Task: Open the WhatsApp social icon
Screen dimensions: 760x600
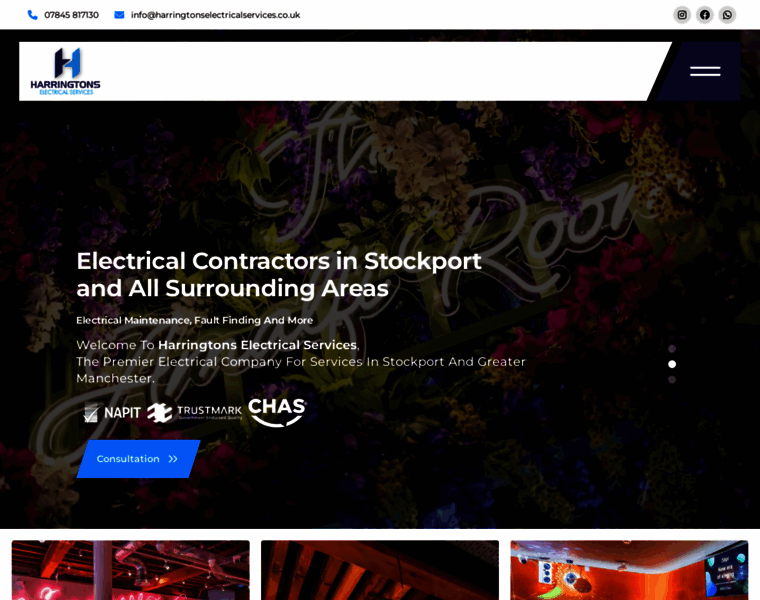Action: pyautogui.click(x=727, y=15)
